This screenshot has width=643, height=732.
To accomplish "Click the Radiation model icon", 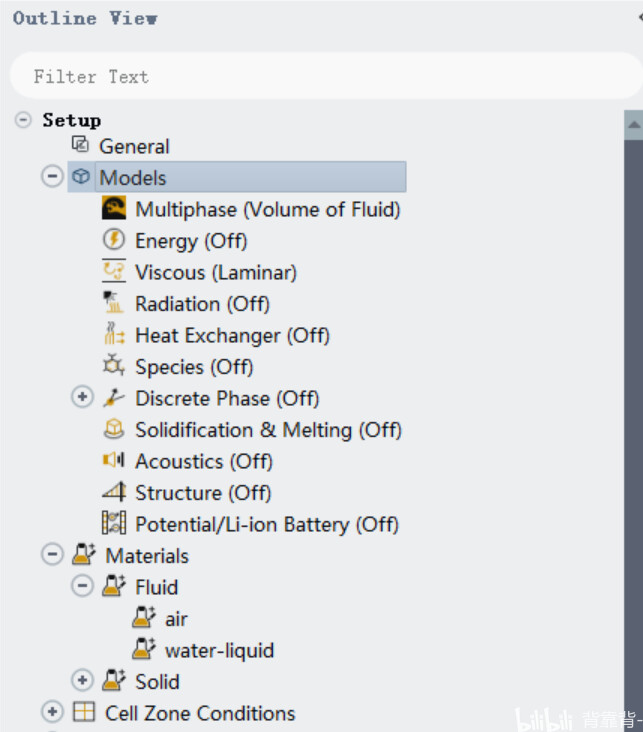I will [115, 303].
